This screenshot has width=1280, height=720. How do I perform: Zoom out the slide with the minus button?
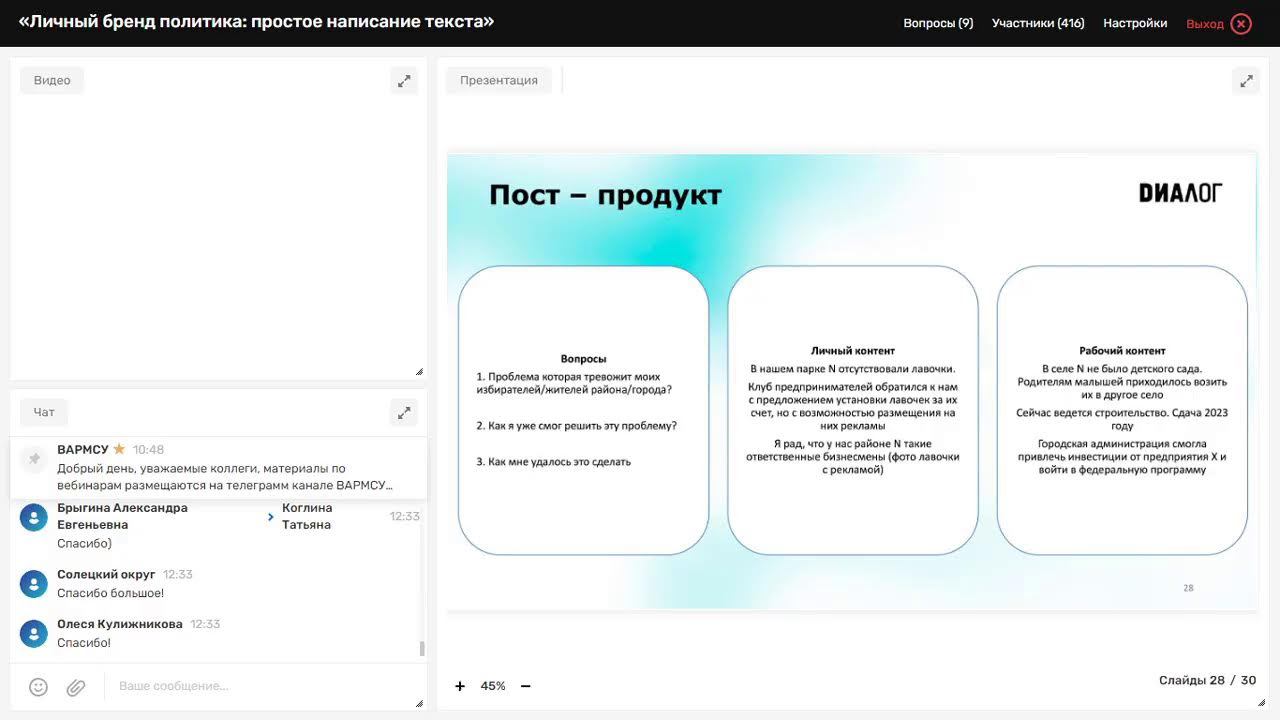click(525, 686)
